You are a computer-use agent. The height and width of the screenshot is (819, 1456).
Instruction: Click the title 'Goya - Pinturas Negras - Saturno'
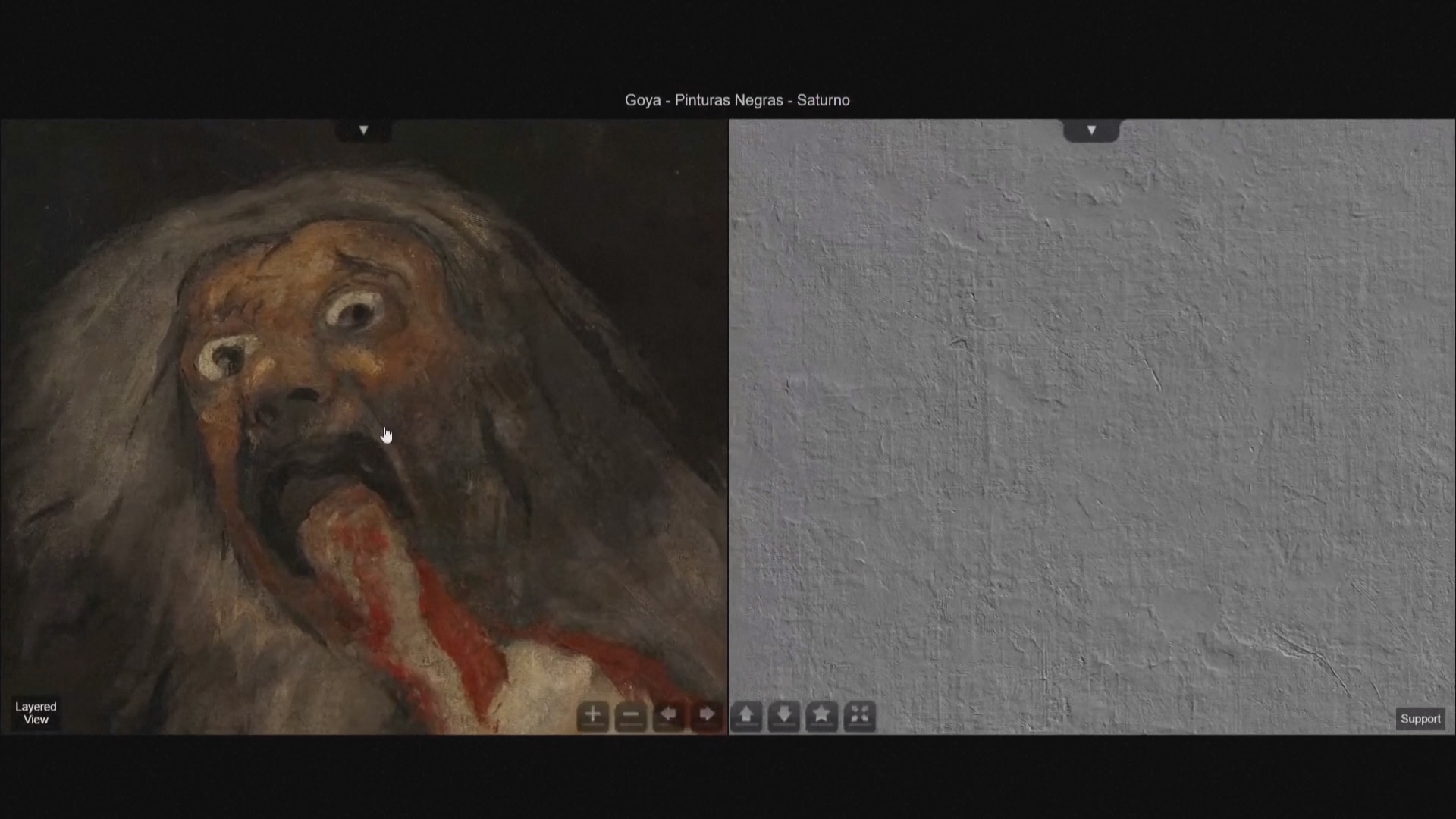(737, 100)
